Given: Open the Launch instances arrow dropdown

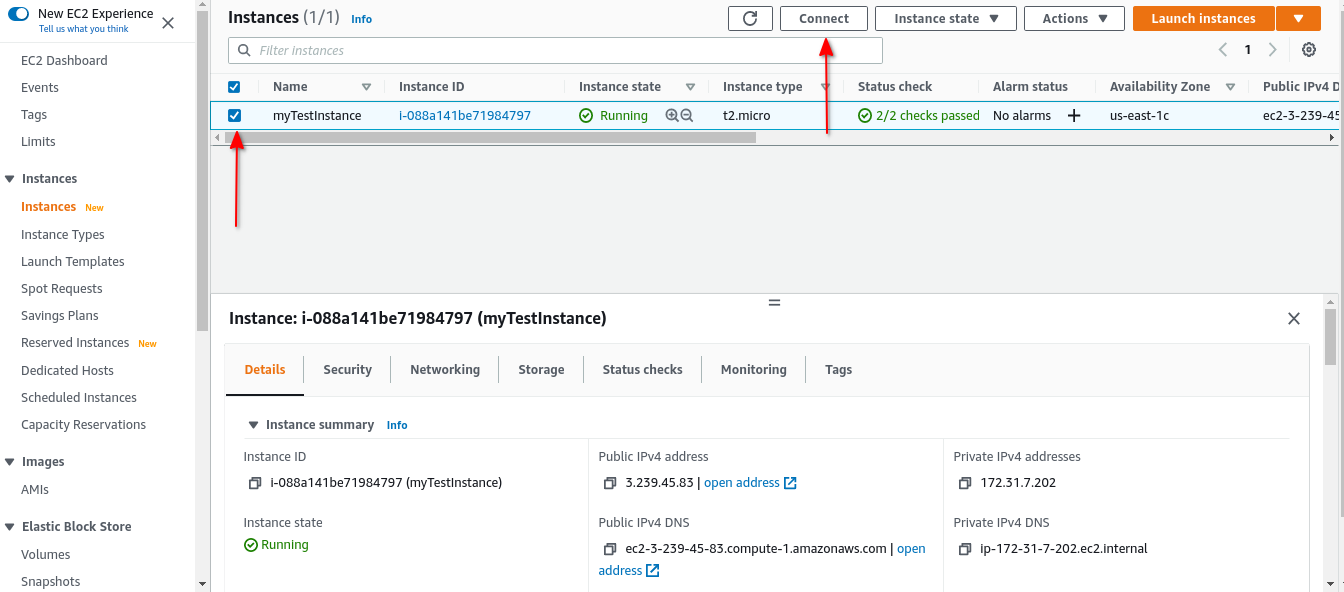Looking at the screenshot, I should [x=1299, y=18].
